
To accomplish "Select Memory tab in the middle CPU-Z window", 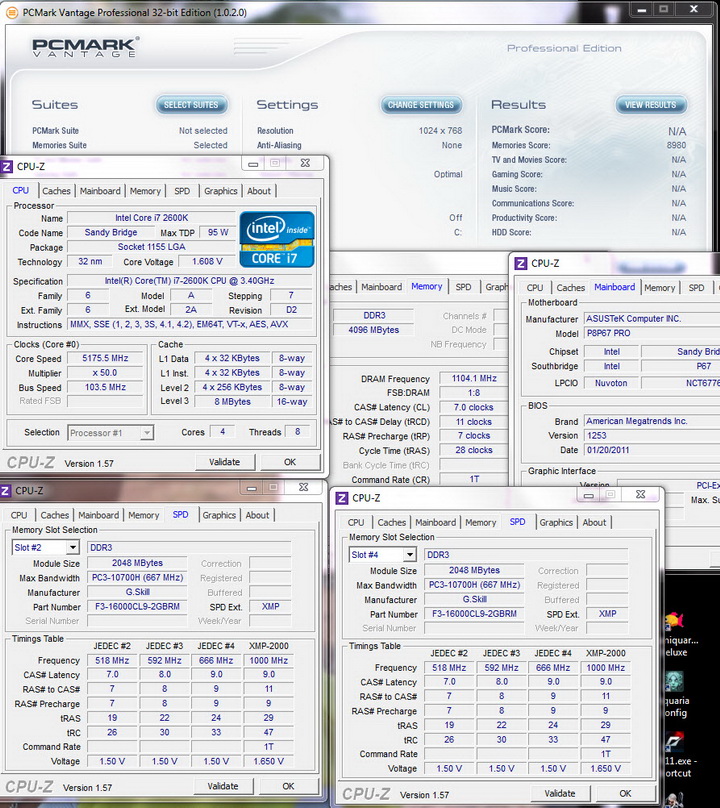I will click(x=427, y=286).
